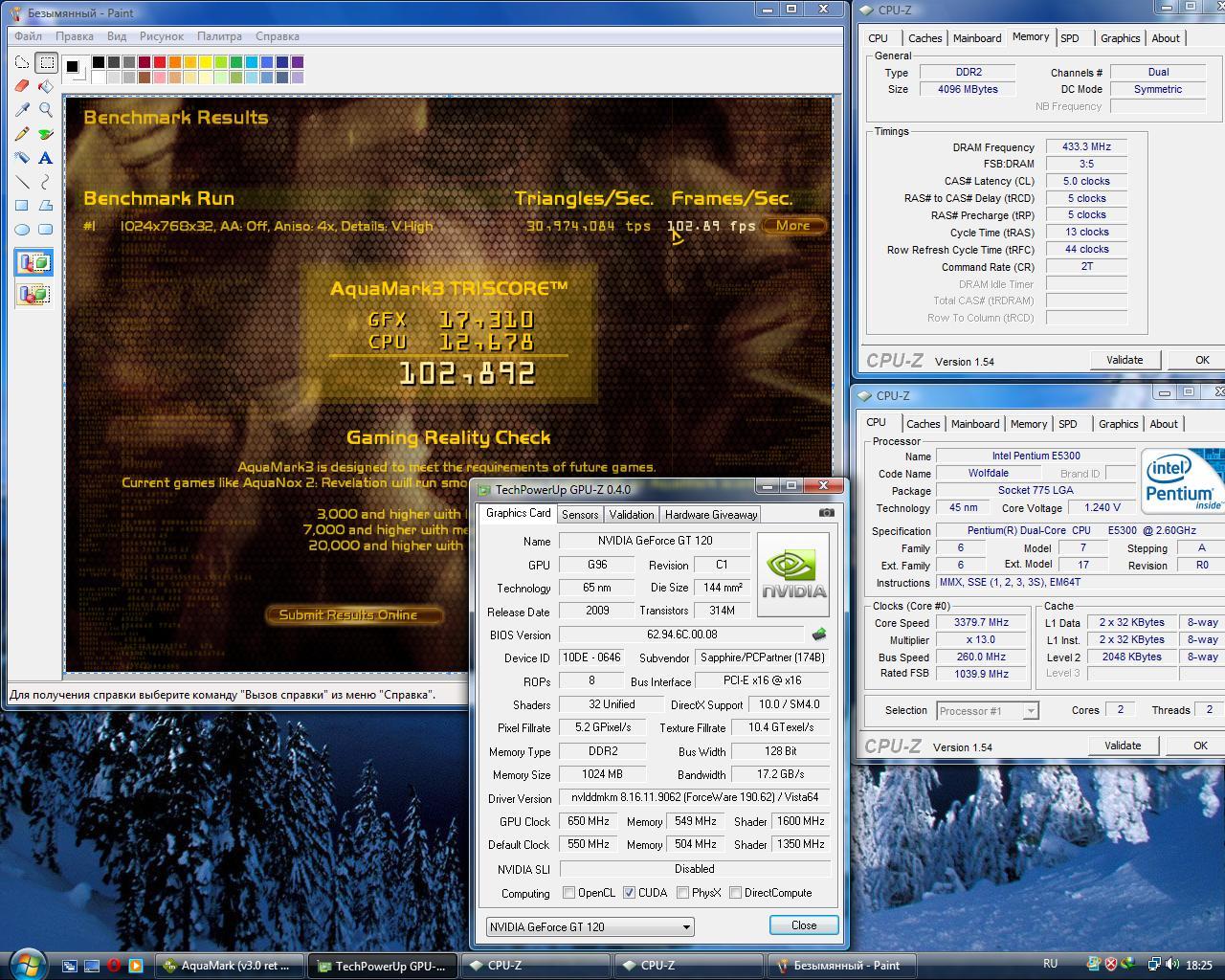Click Validate in the lower CPU-Z window
The height and width of the screenshot is (980, 1225).
(x=1123, y=746)
